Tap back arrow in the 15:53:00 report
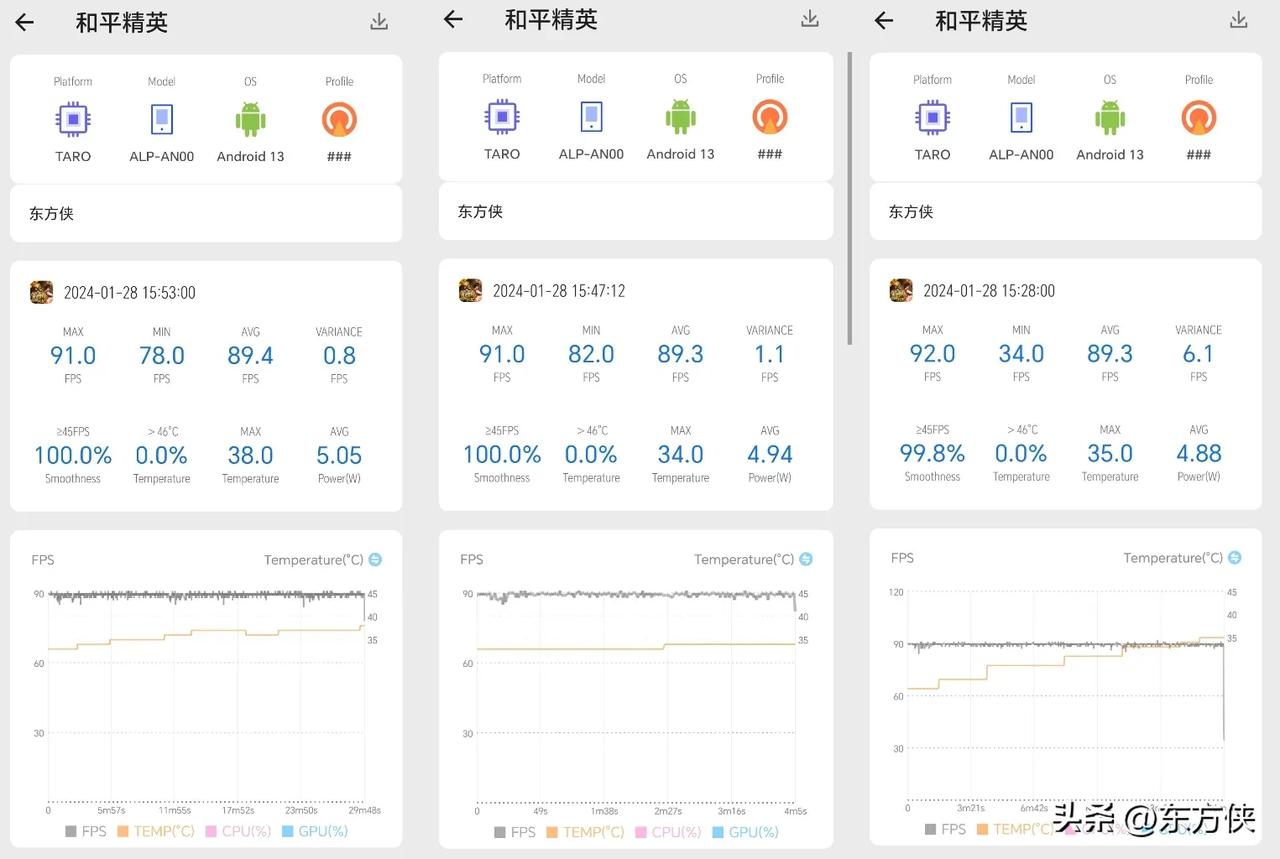Image resolution: width=1280 pixels, height=859 pixels. (25, 23)
